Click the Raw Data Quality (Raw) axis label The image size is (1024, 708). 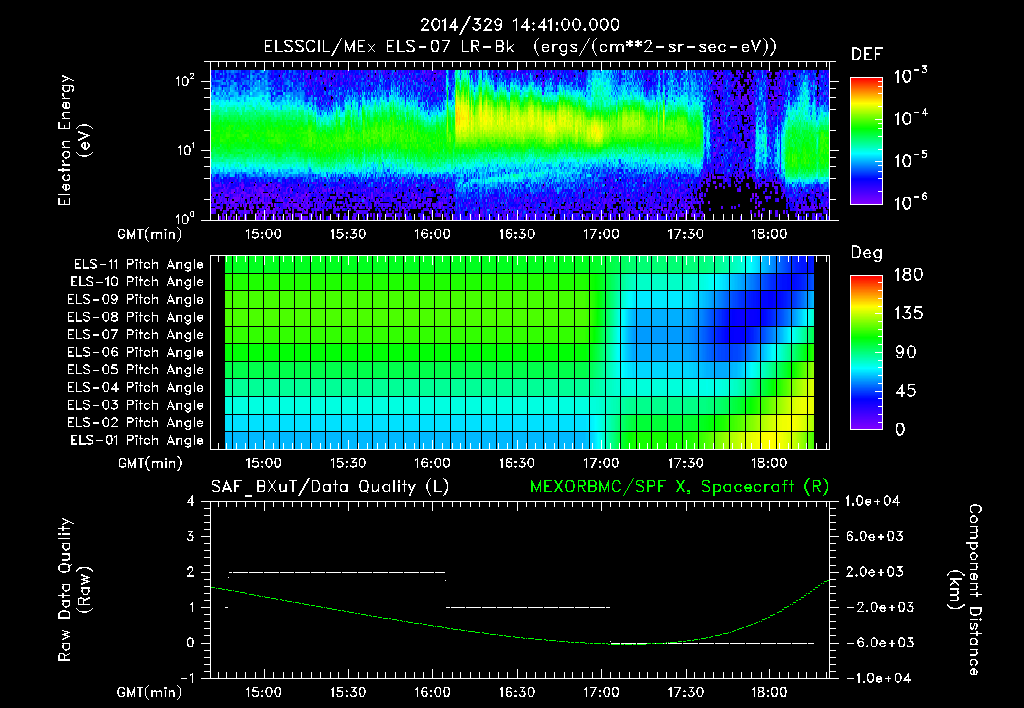(74, 590)
